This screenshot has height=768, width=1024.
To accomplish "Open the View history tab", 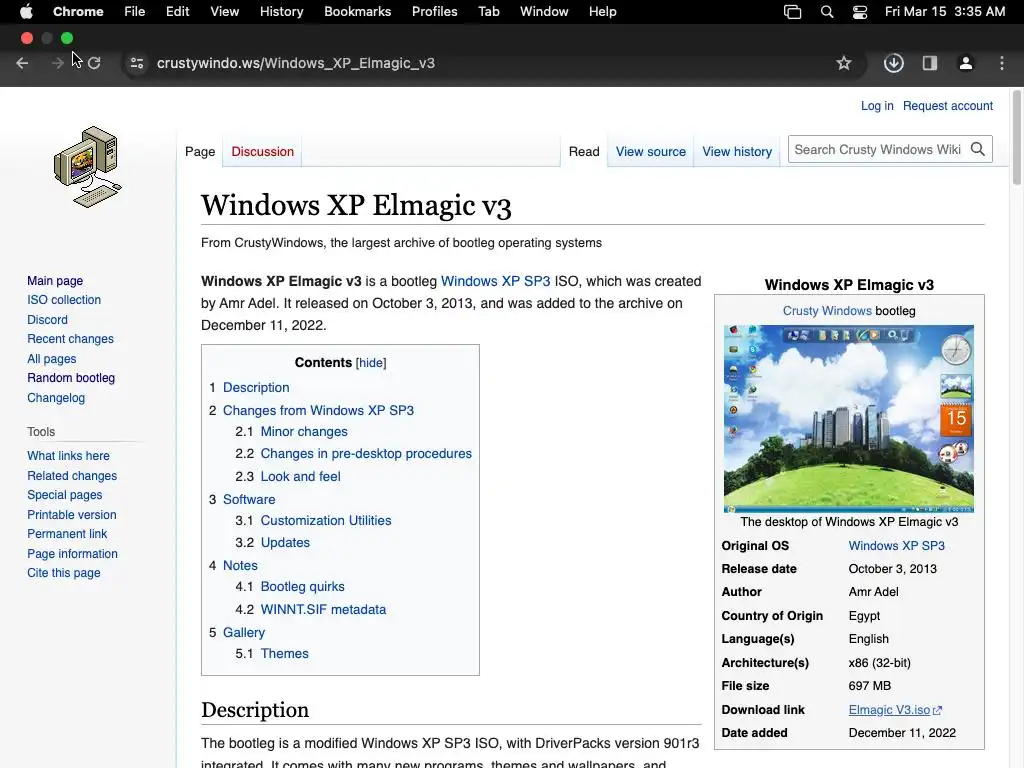I will pyautogui.click(x=737, y=152).
